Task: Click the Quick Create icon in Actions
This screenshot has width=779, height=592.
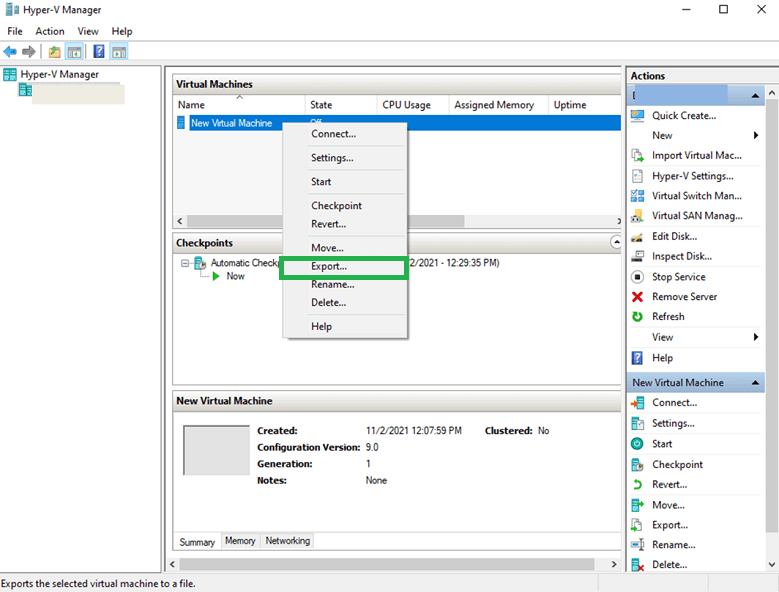Action: pyautogui.click(x=637, y=116)
